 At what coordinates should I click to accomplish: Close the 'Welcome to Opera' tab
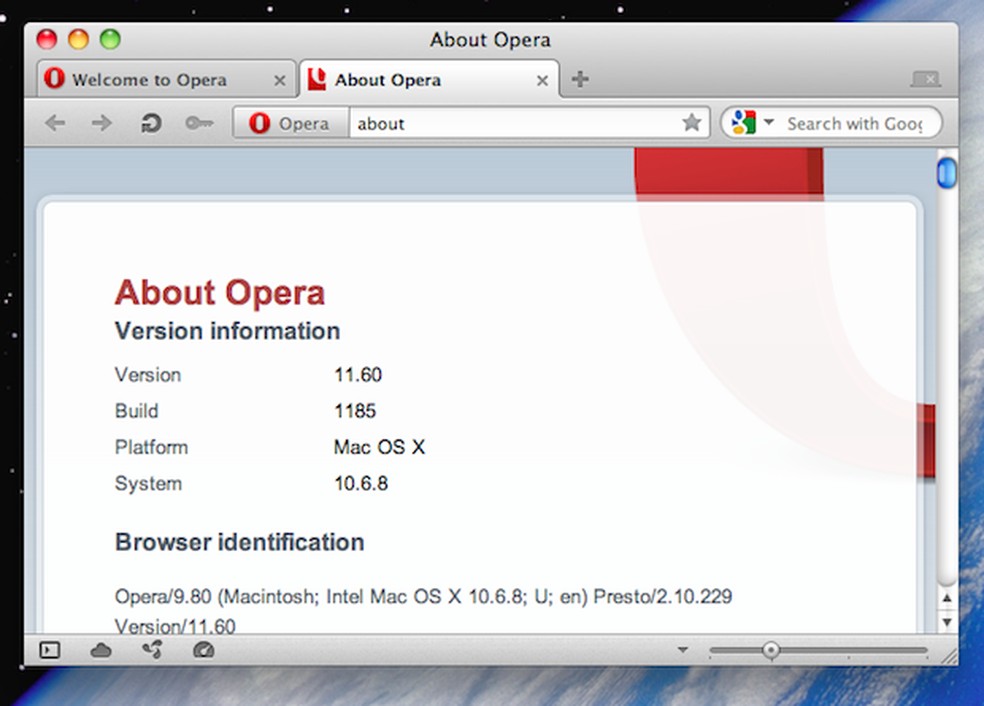[x=280, y=80]
